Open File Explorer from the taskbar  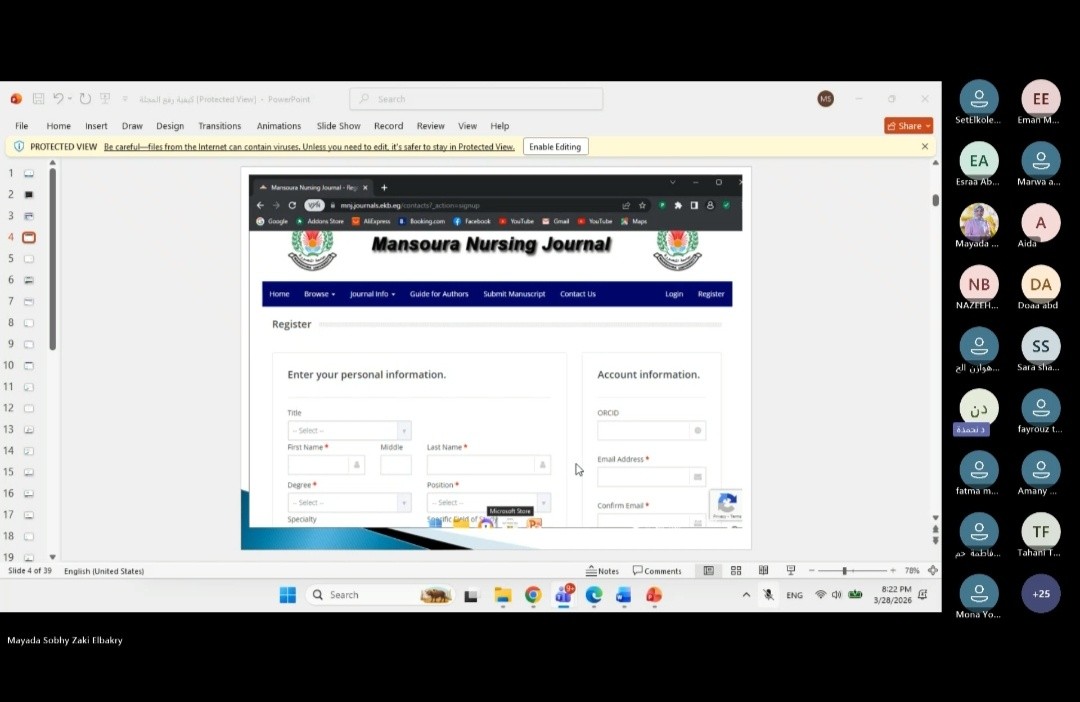tap(503, 595)
